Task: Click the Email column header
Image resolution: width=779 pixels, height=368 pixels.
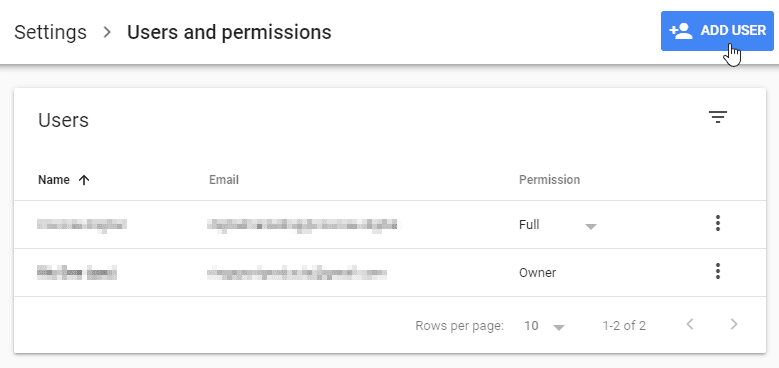Action: [224, 180]
